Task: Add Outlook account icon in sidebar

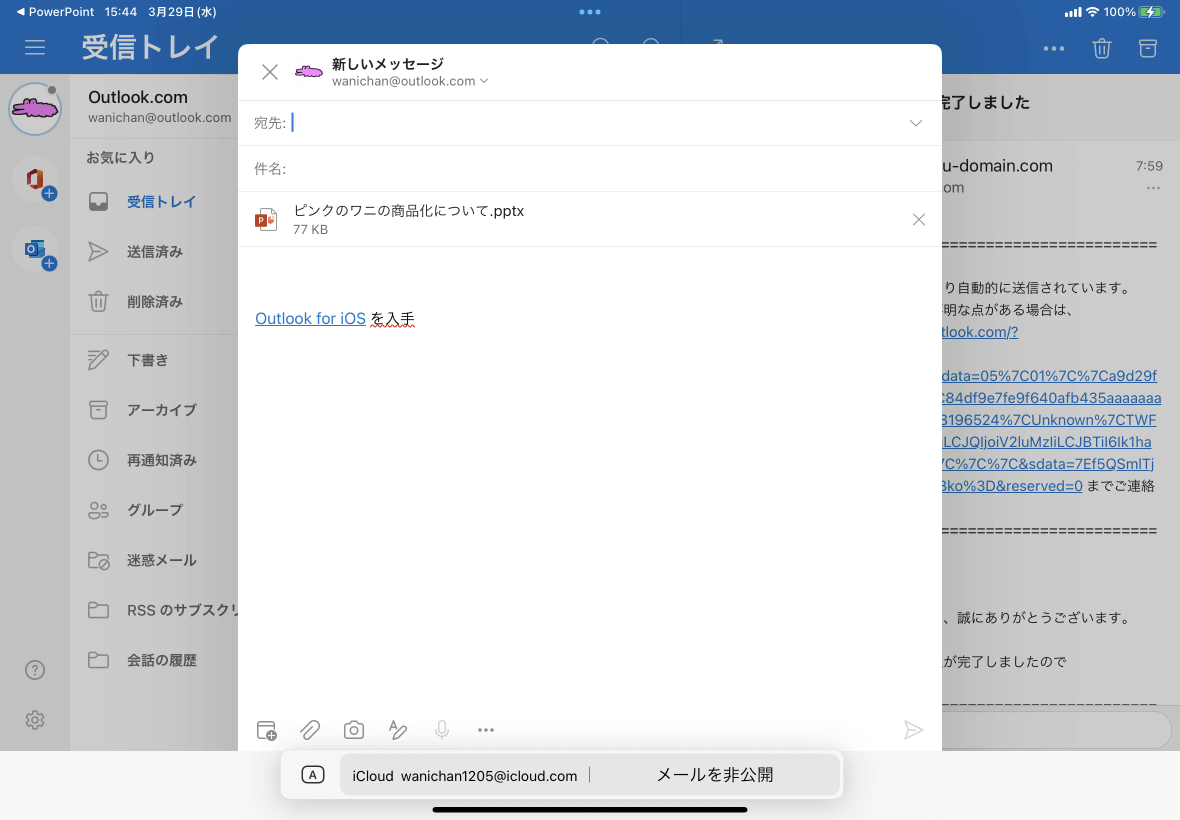Action: 35,251
